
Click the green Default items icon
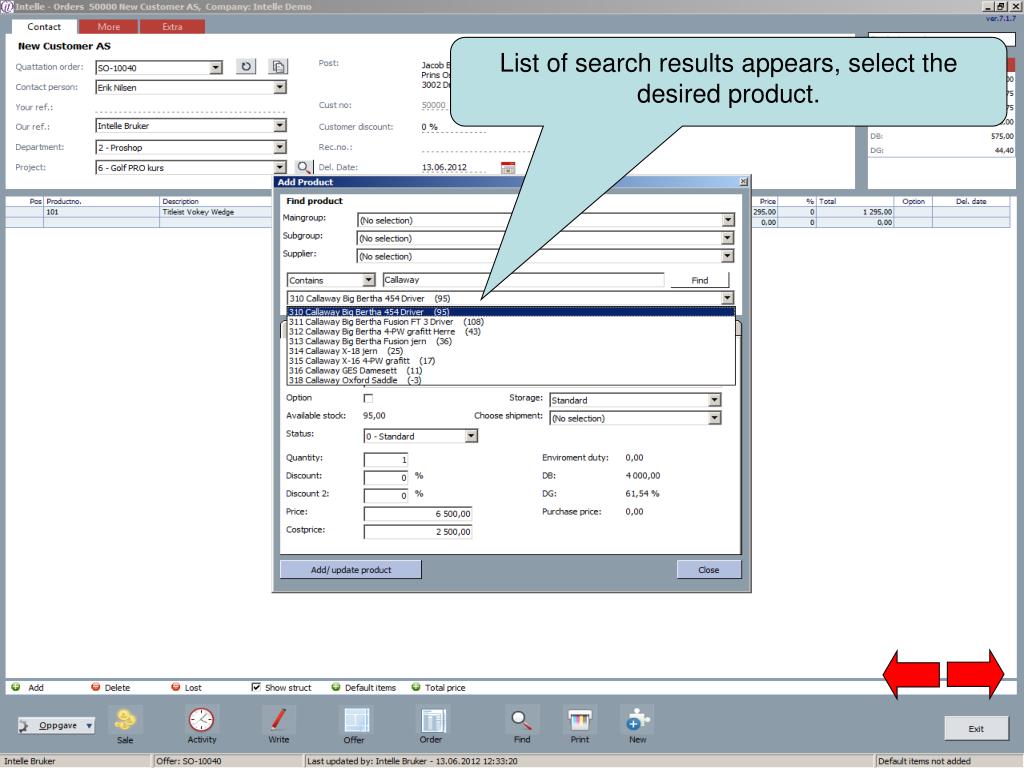coord(336,687)
